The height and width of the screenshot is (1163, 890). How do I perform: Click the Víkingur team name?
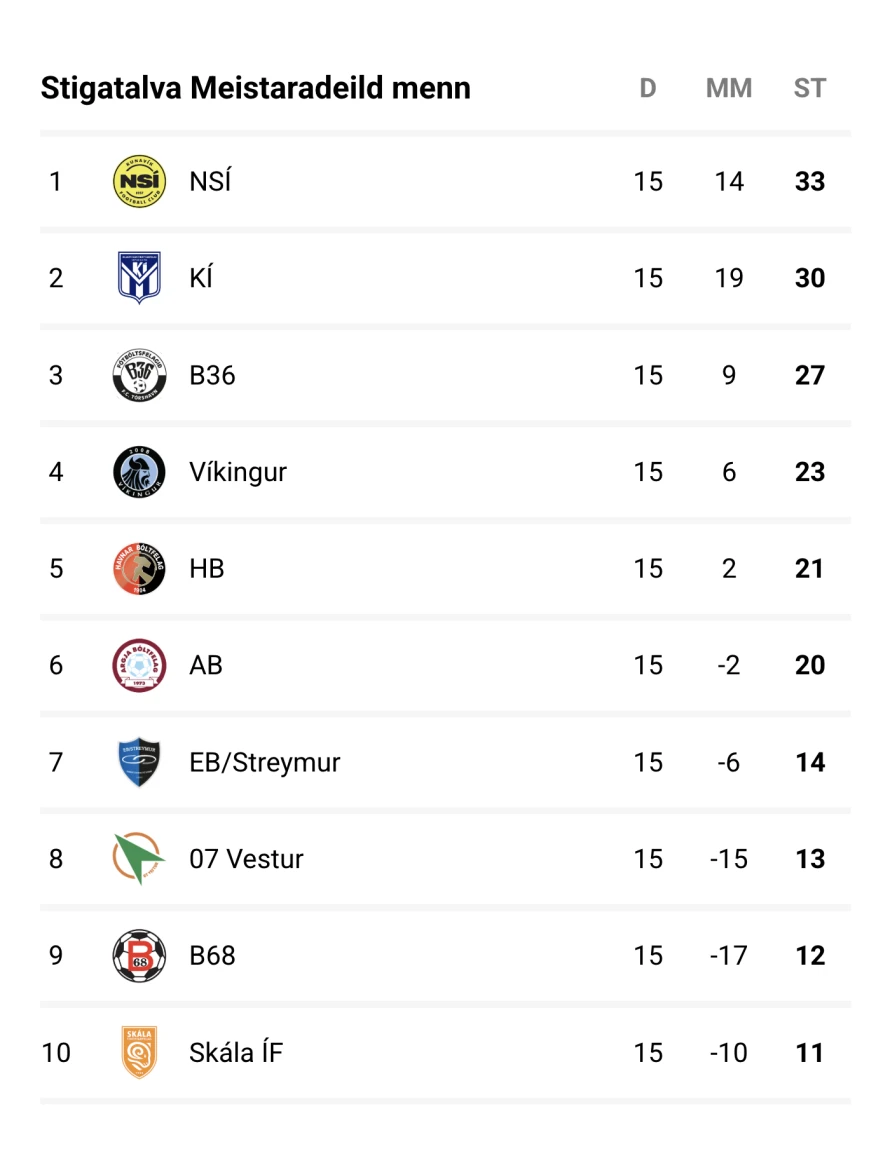click(x=238, y=472)
